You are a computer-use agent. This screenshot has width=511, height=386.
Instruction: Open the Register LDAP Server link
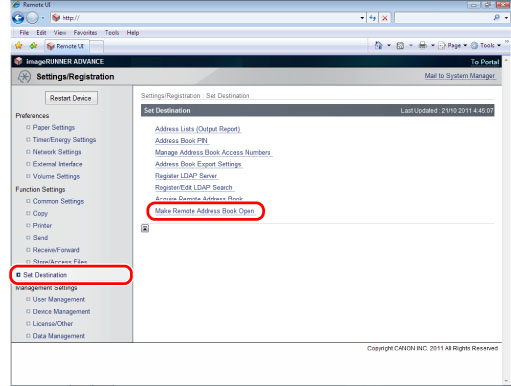coord(186,176)
